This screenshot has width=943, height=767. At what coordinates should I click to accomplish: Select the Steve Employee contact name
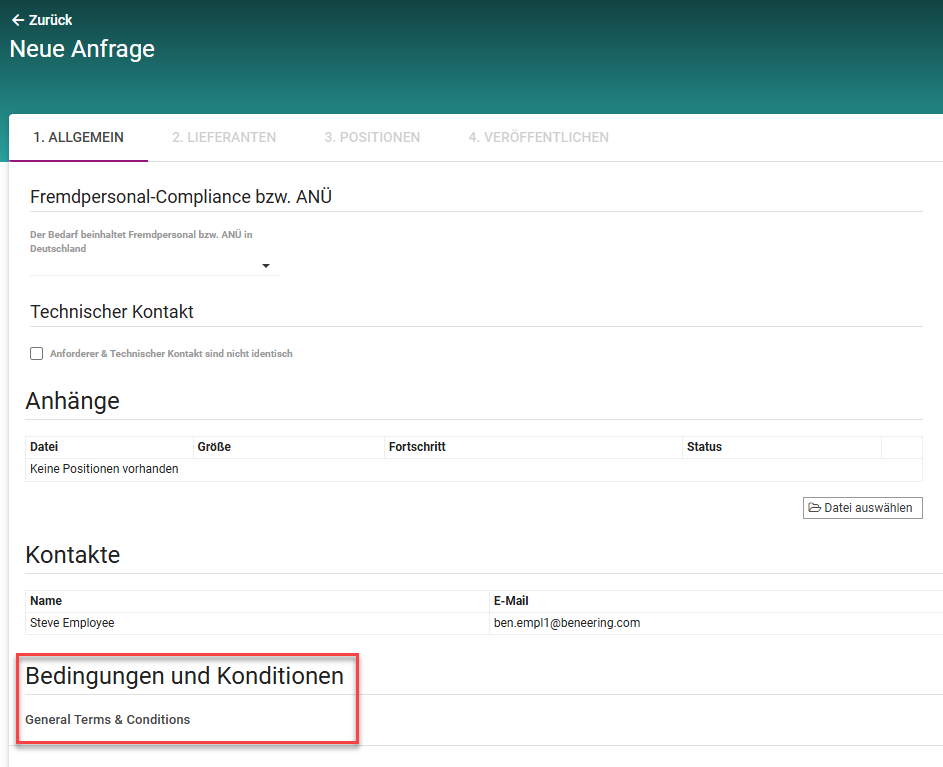72,623
